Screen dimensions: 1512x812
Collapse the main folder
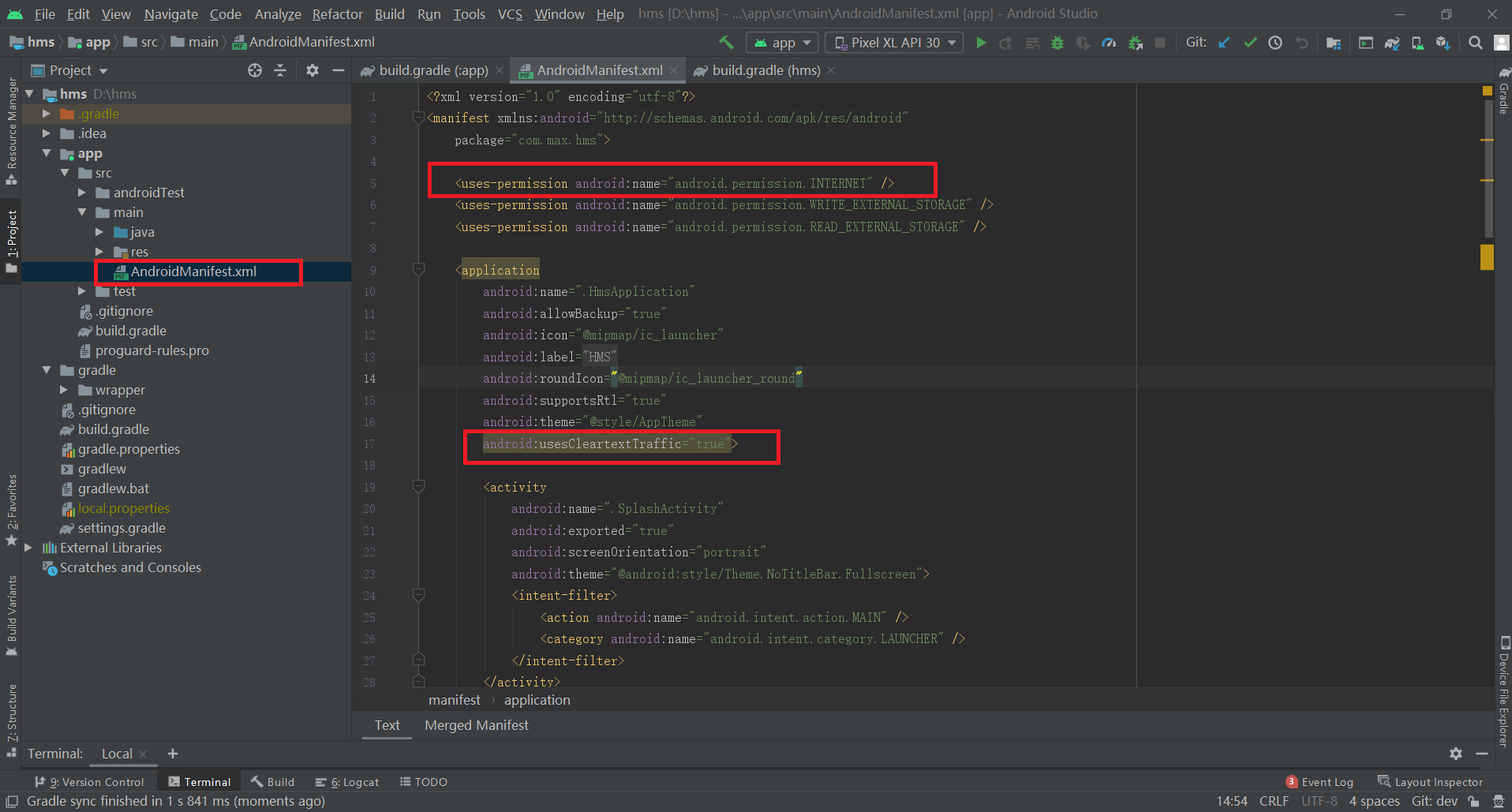[82, 212]
